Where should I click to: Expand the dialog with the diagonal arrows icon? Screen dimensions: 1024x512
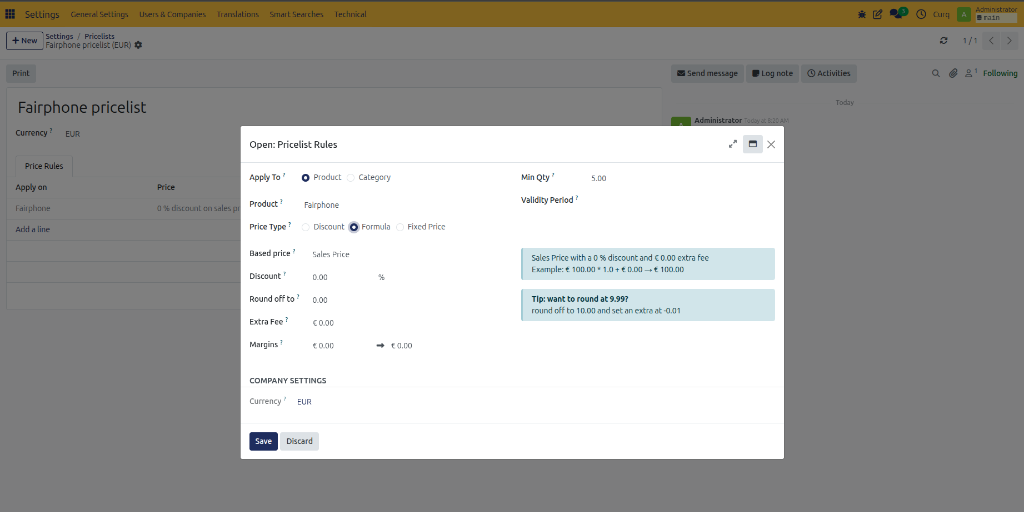(x=733, y=144)
